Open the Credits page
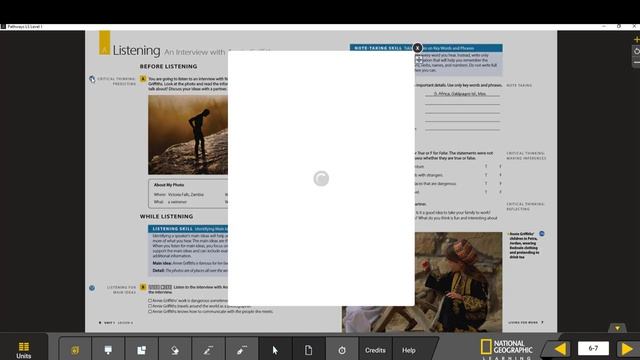The width and height of the screenshot is (640, 360). (x=375, y=350)
